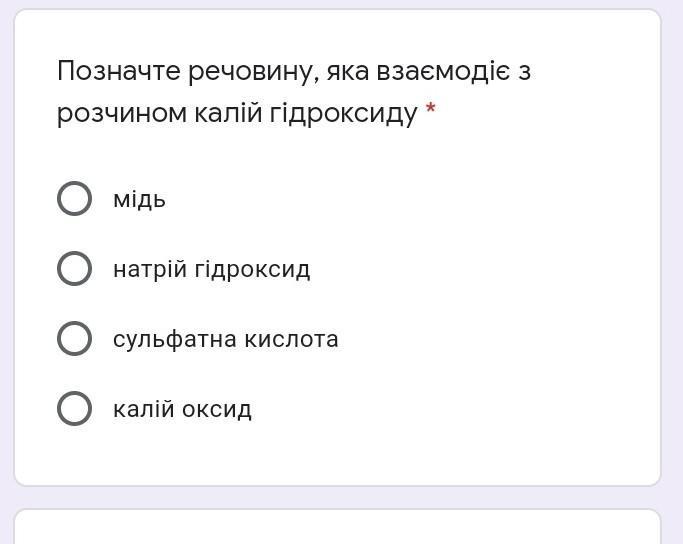683x544 pixels.
Task: Click the сульфатна кислота label text
Action: [225, 339]
